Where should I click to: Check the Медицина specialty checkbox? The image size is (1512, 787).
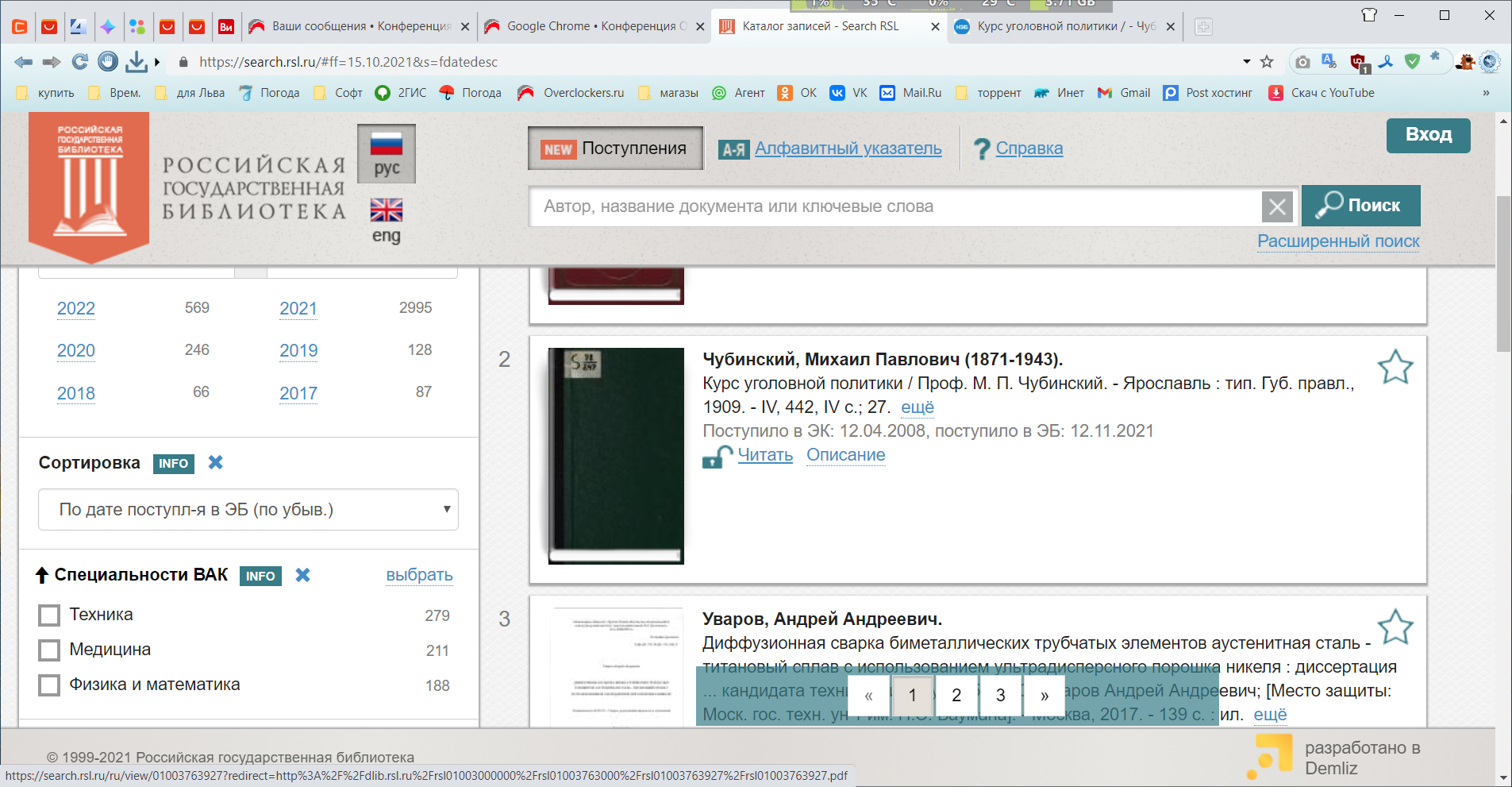(x=49, y=650)
